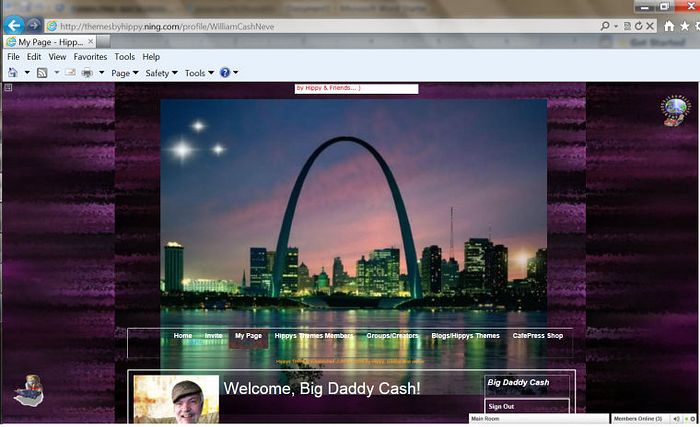Expand the Page dropdown in command bar
The image size is (700, 427).
click(124, 73)
